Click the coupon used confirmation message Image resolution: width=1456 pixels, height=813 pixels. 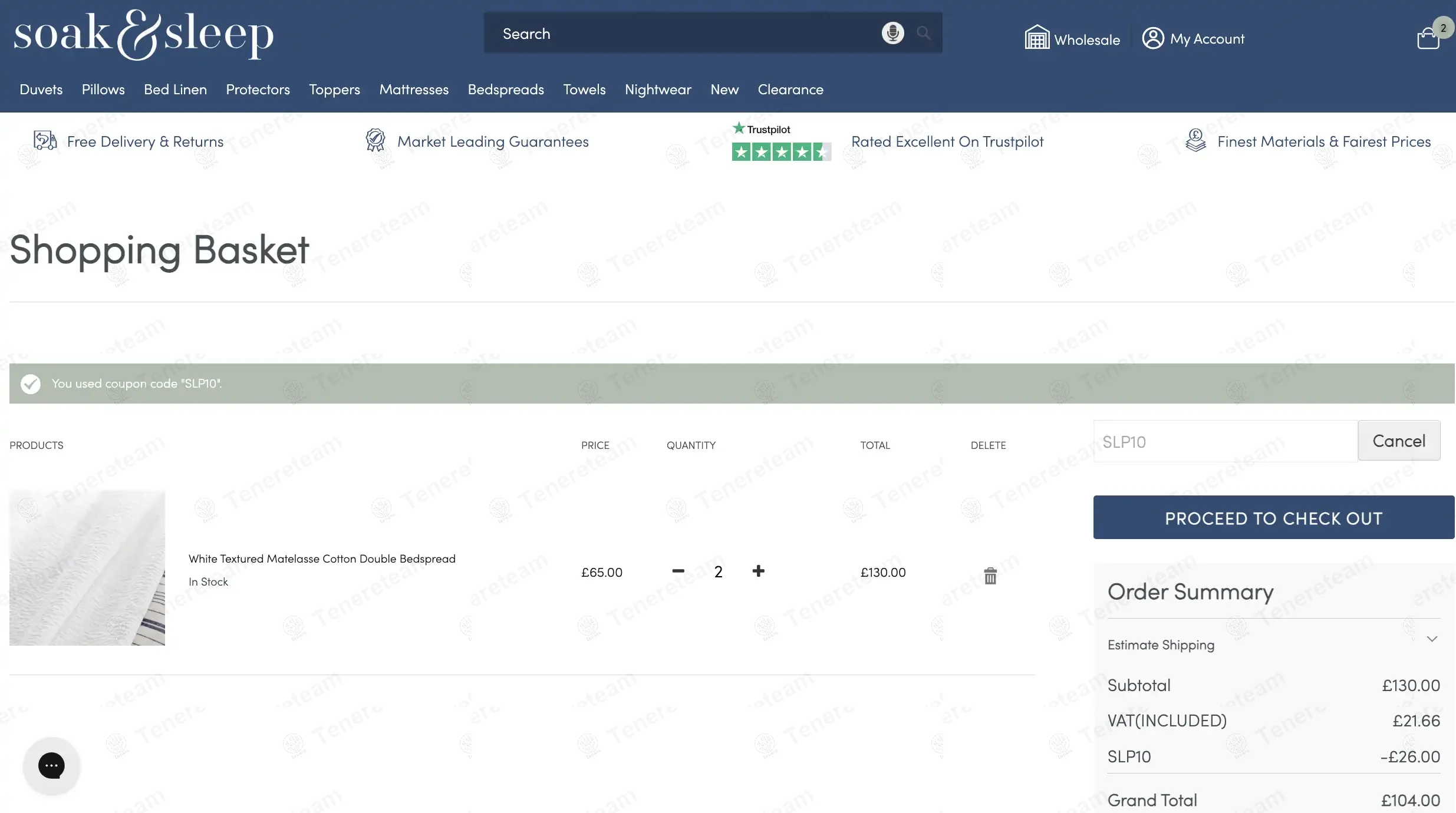[x=137, y=383]
